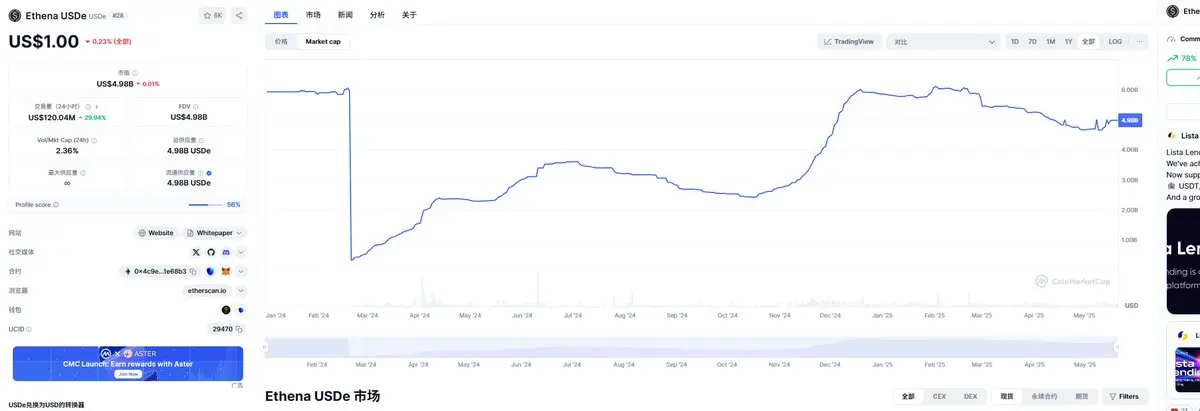Viewport: 1200px width, 411px height.
Task: Open the X (Twitter) social link
Action: coord(196,252)
